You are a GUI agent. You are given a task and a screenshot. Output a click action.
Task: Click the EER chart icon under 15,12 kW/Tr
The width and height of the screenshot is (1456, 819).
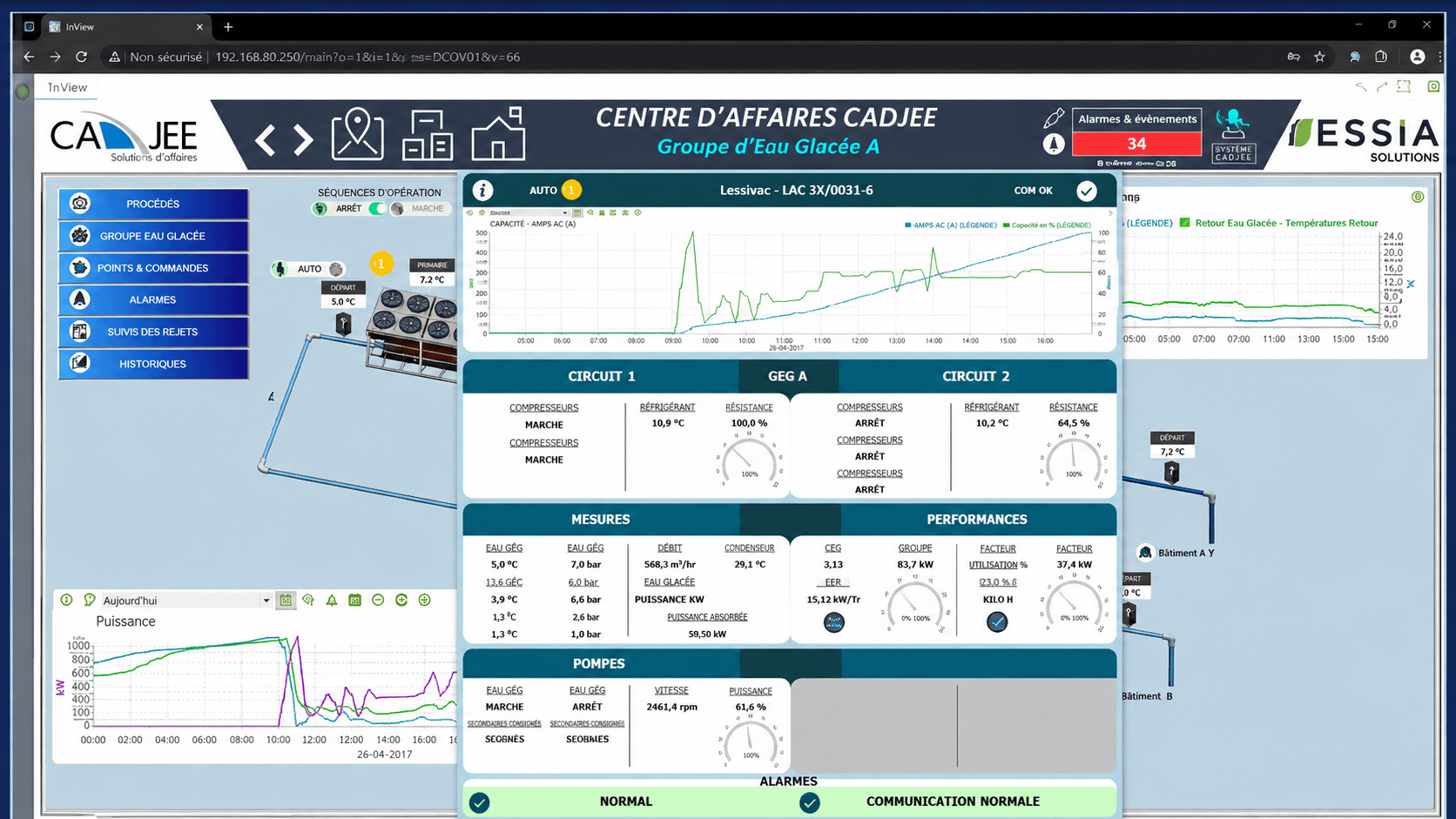coord(833,622)
